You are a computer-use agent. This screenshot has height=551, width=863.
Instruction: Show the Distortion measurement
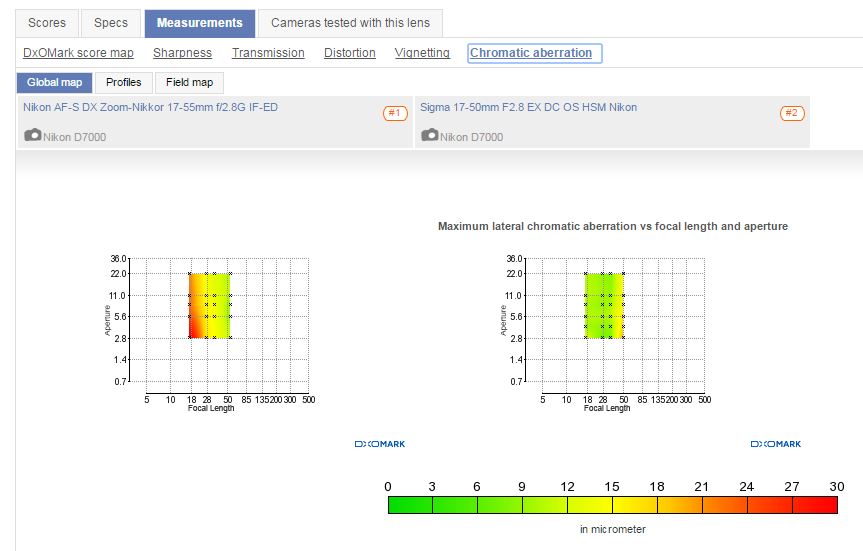[350, 53]
